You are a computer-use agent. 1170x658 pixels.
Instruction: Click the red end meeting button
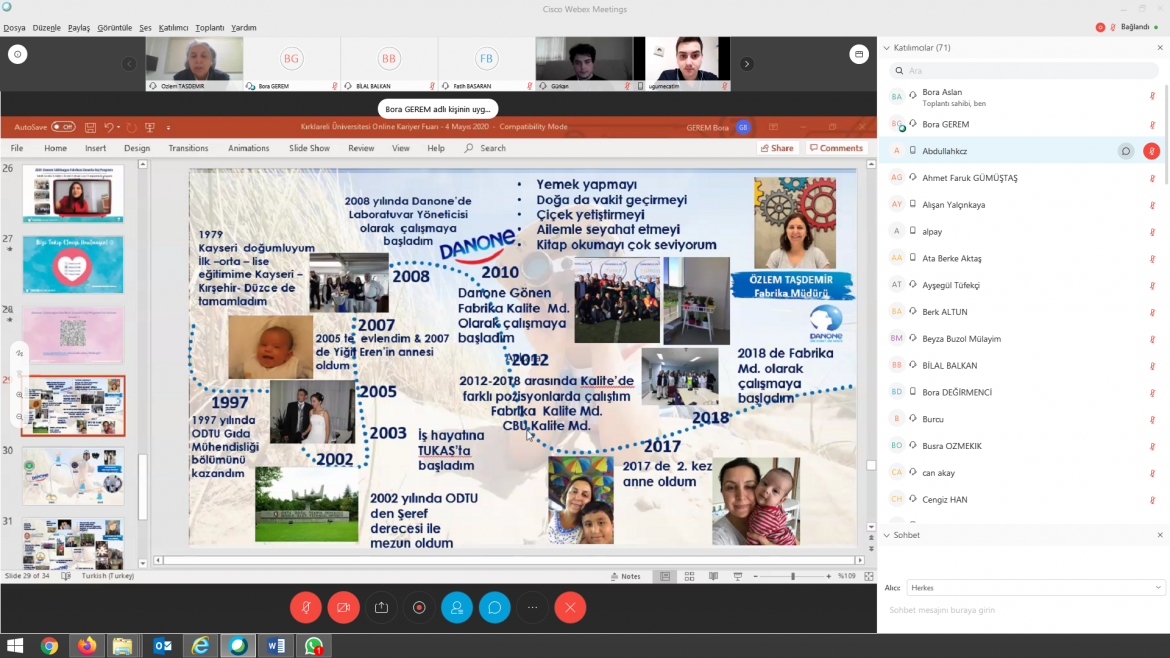pyautogui.click(x=570, y=607)
